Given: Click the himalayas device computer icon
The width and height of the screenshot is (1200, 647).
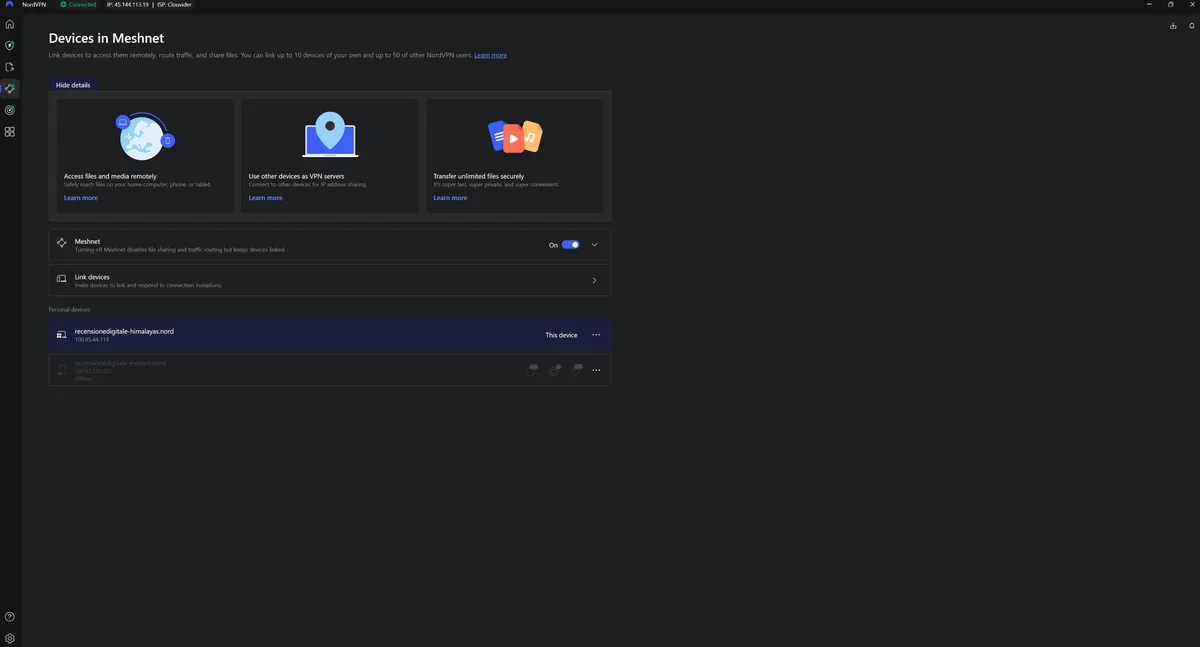Looking at the screenshot, I should 62,335.
